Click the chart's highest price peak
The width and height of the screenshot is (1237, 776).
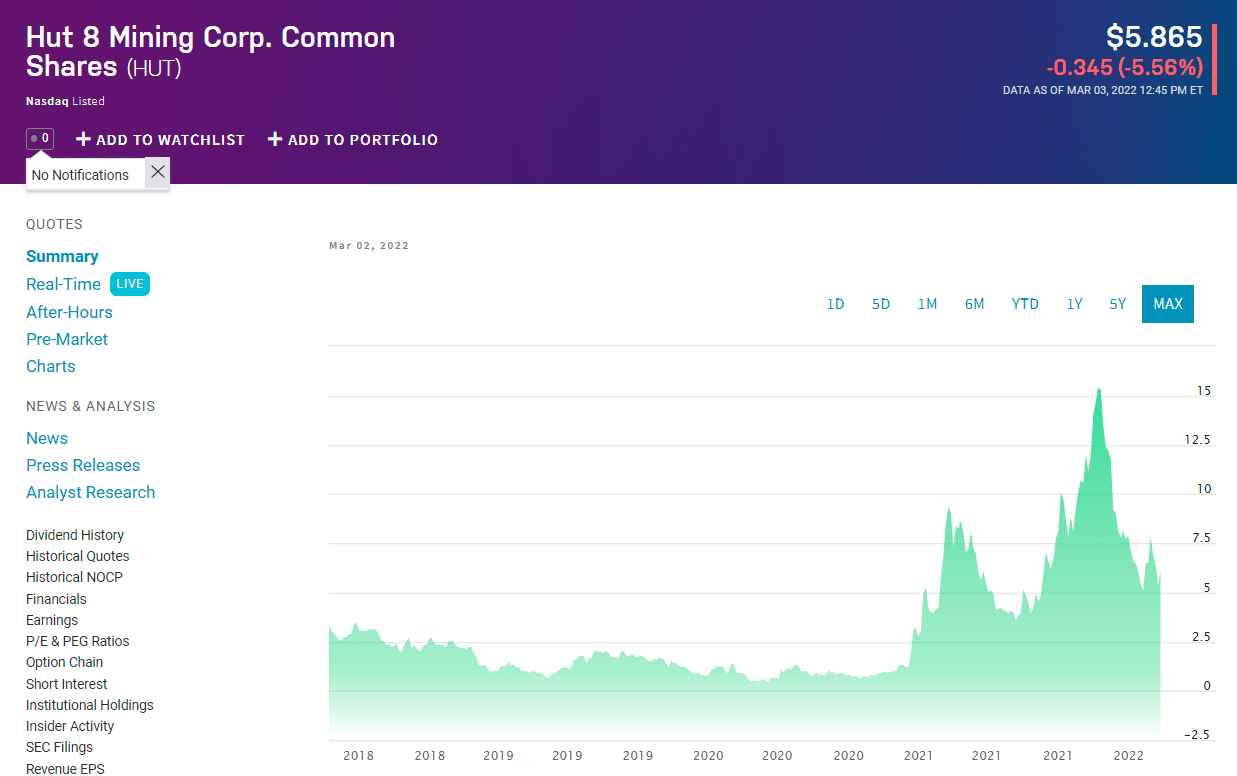tap(1100, 389)
